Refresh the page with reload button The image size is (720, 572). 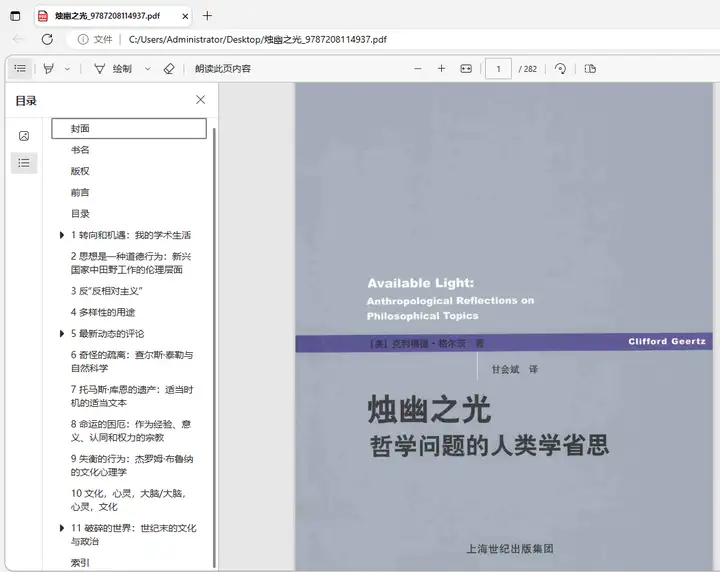47,39
